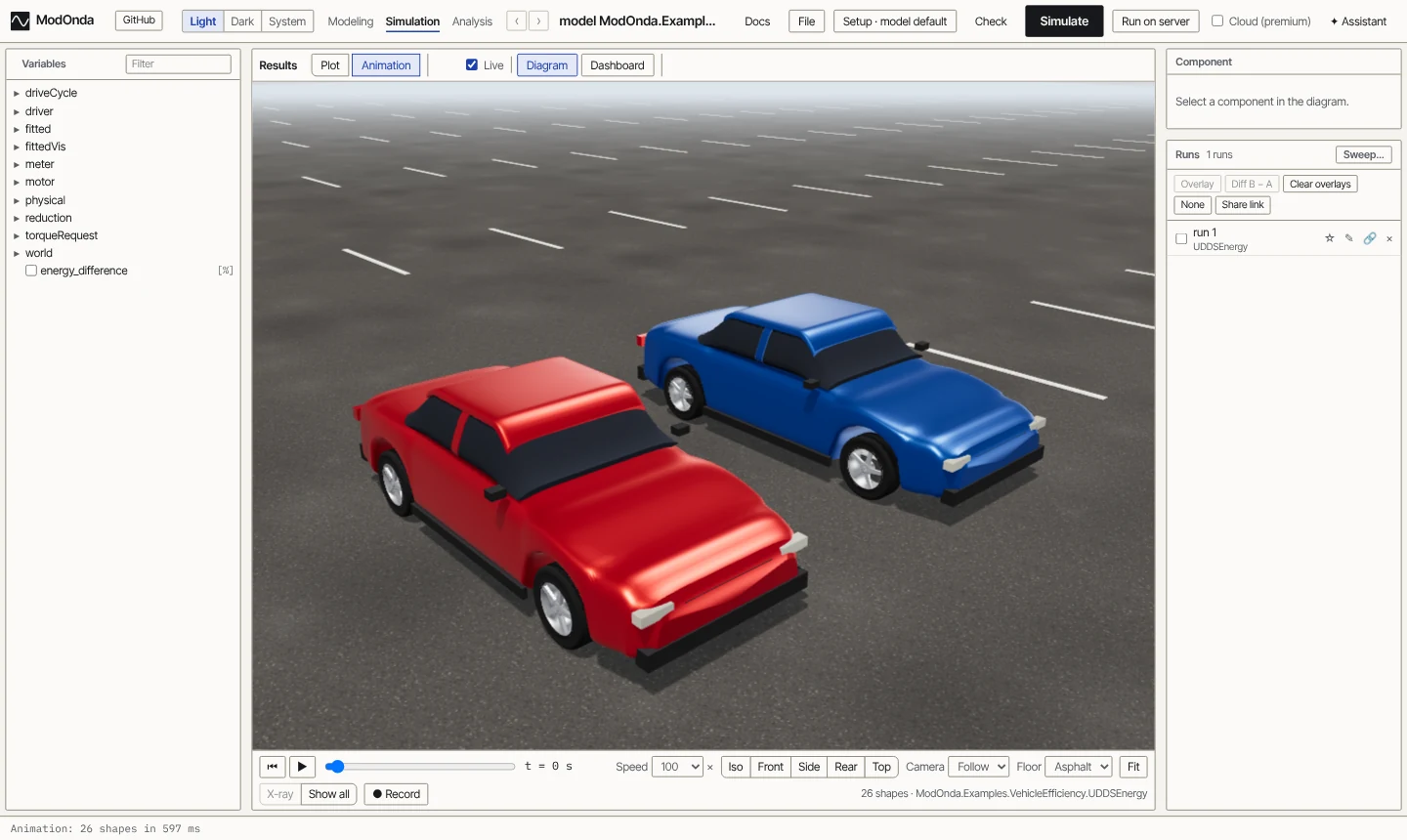1407x840 pixels.
Task: Click the Share link button
Action: (1243, 205)
